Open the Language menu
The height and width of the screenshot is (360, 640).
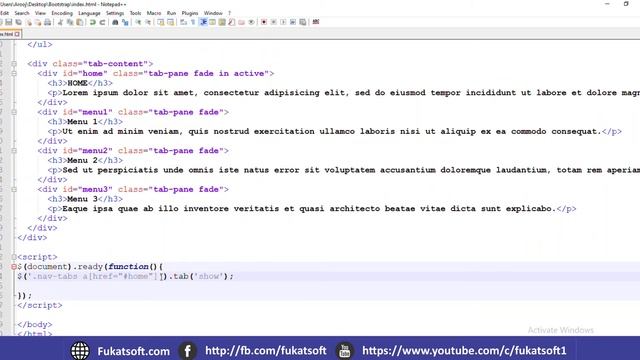pos(89,13)
